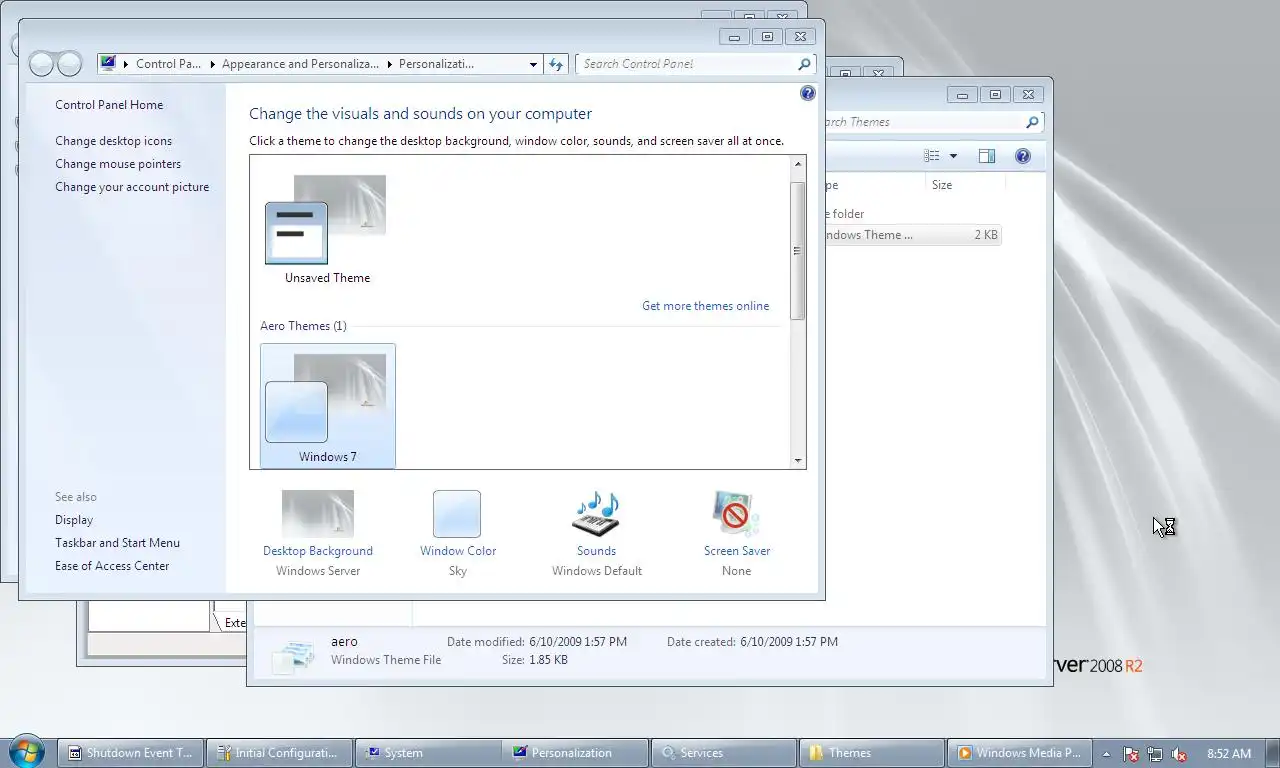
Task: Click the Window Color text link
Action: (458, 551)
